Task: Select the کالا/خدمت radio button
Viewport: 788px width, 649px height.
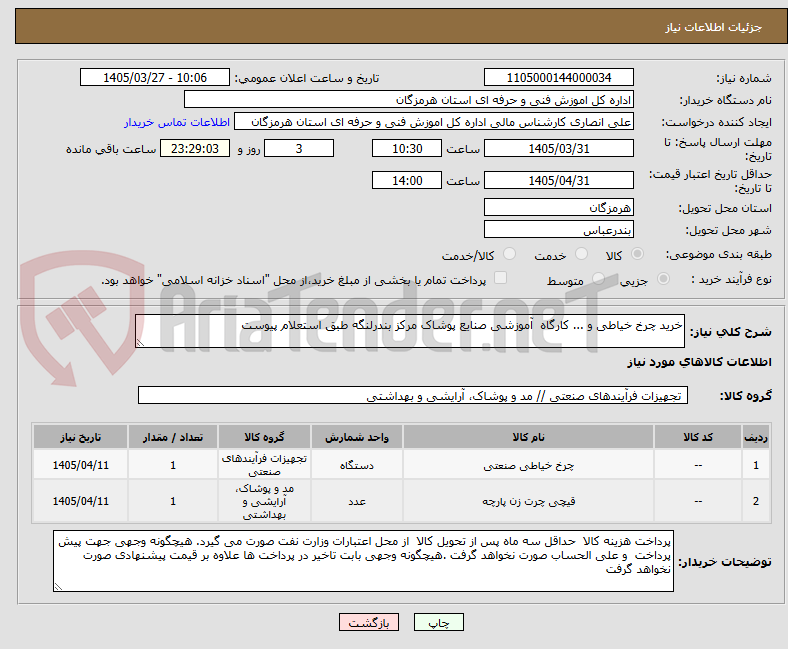Action: click(x=510, y=254)
